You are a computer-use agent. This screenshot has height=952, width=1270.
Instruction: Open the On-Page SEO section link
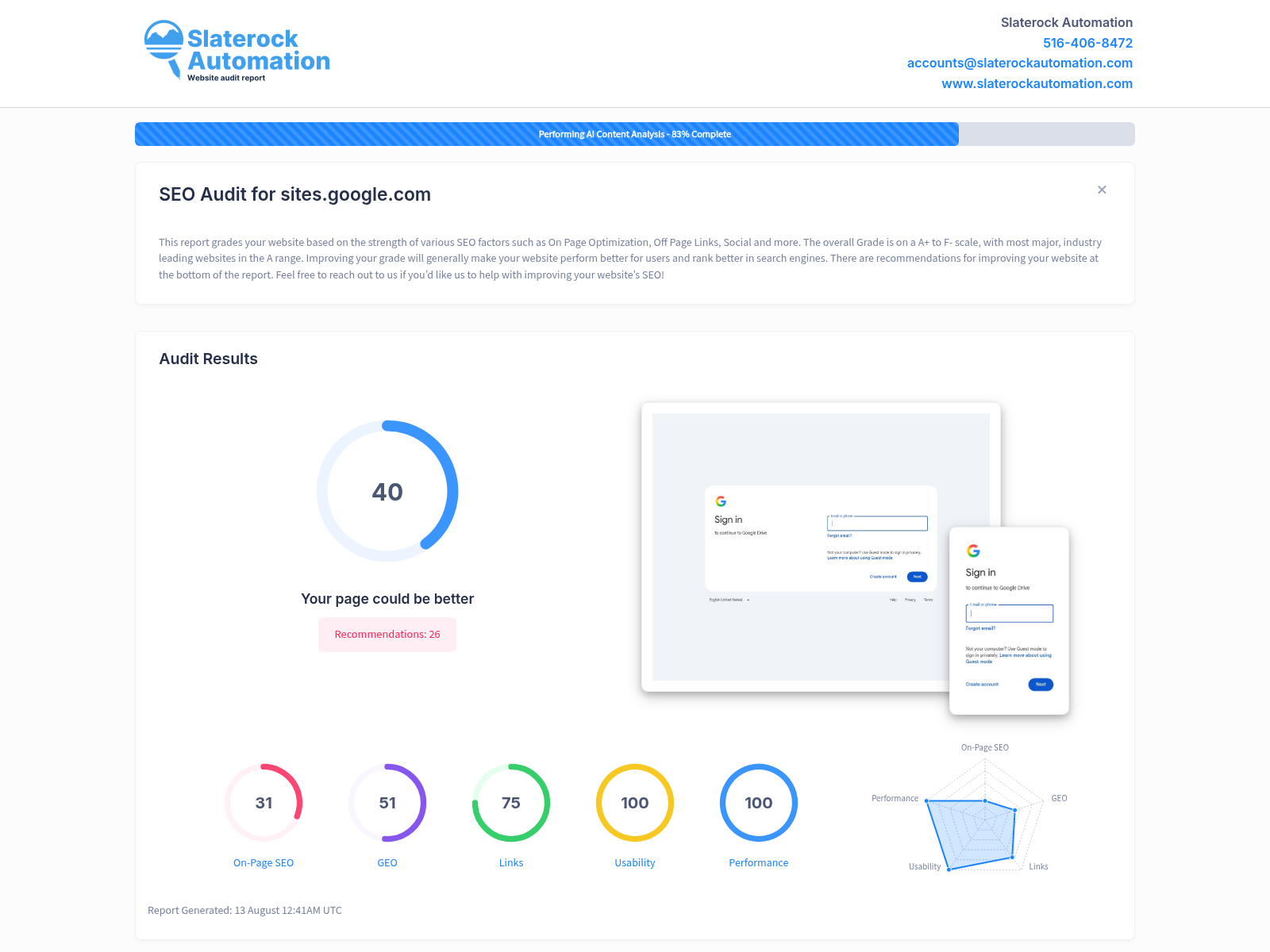tap(264, 863)
